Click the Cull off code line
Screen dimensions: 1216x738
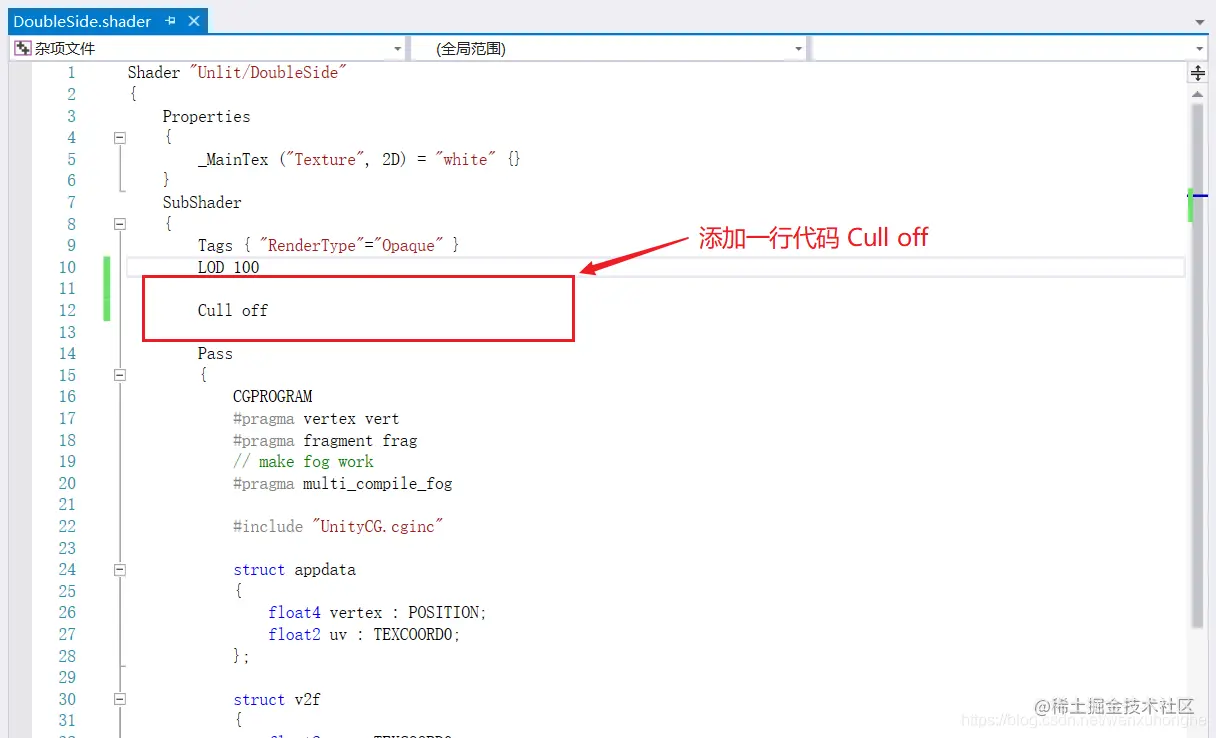click(233, 310)
